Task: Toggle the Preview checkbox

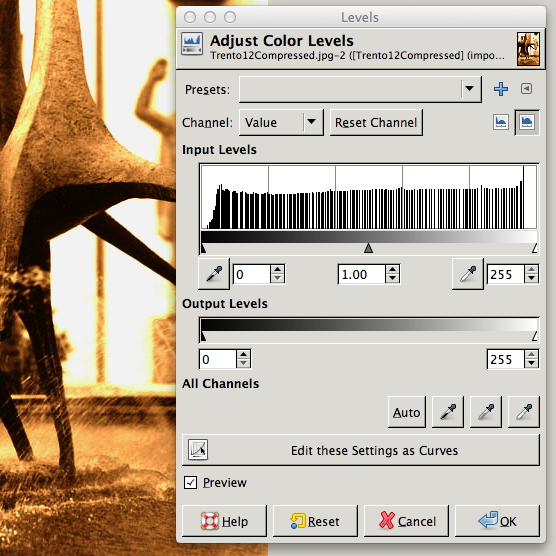Action: [190, 483]
